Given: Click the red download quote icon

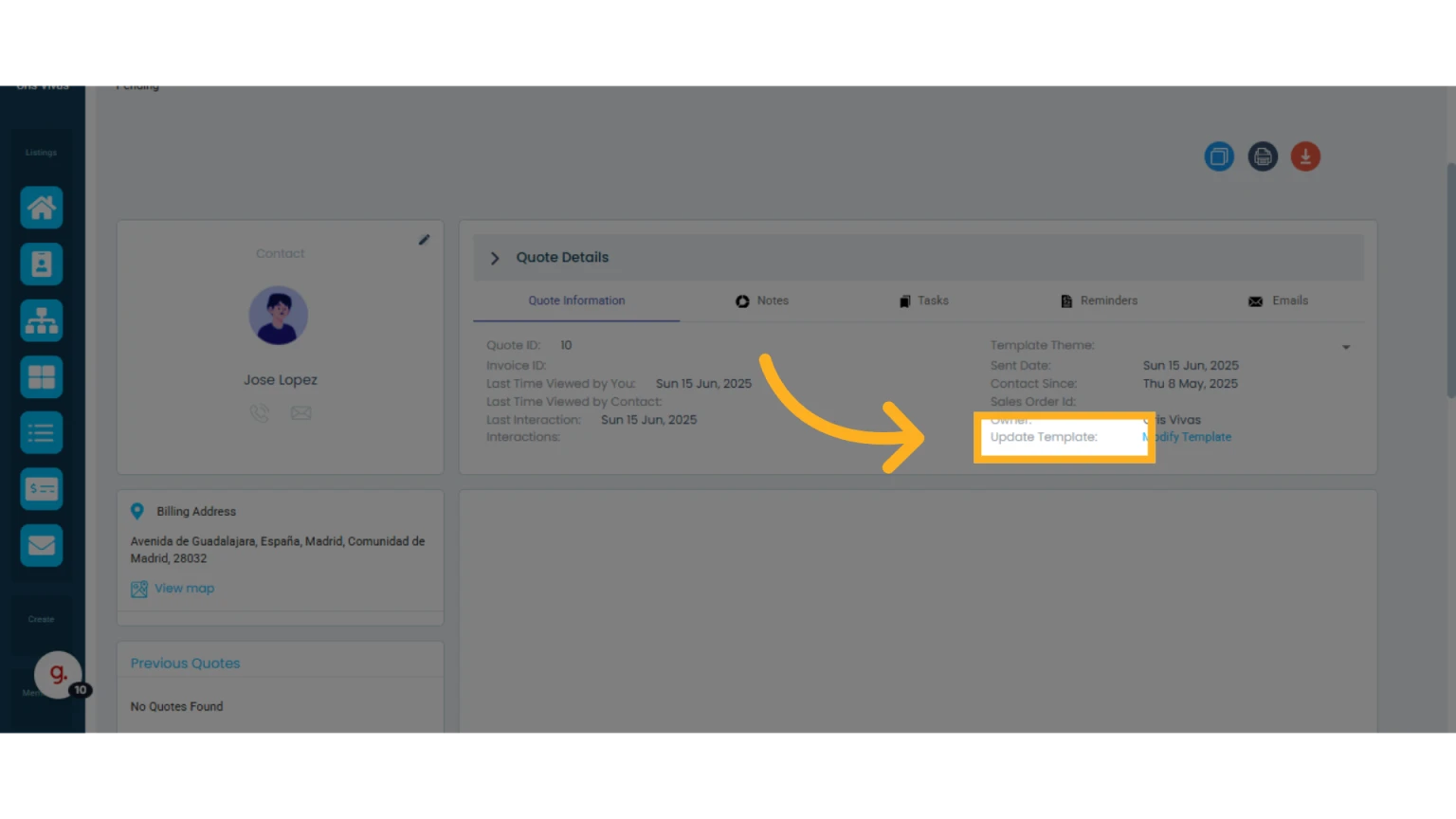Looking at the screenshot, I should point(1305,156).
